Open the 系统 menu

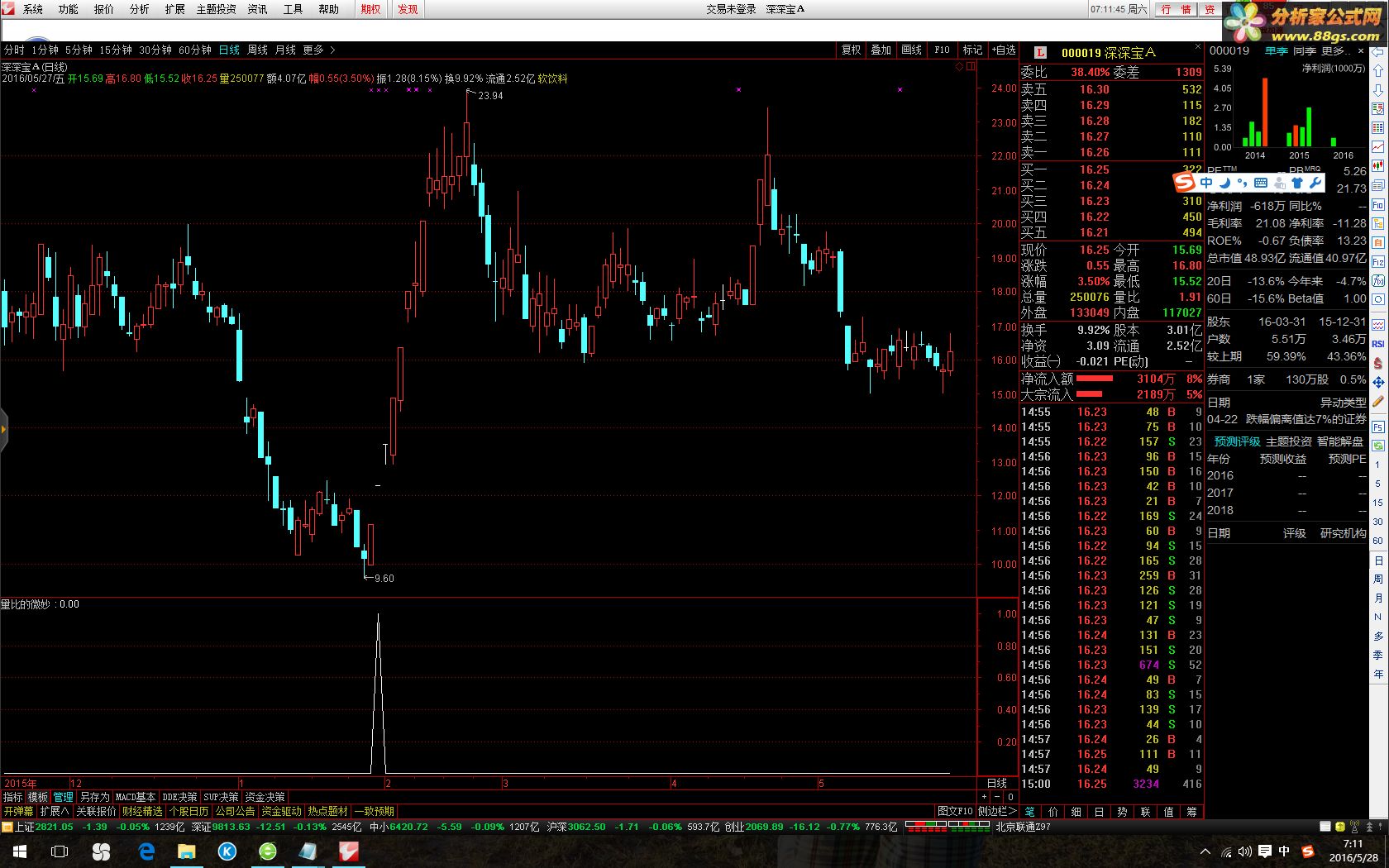[32, 9]
